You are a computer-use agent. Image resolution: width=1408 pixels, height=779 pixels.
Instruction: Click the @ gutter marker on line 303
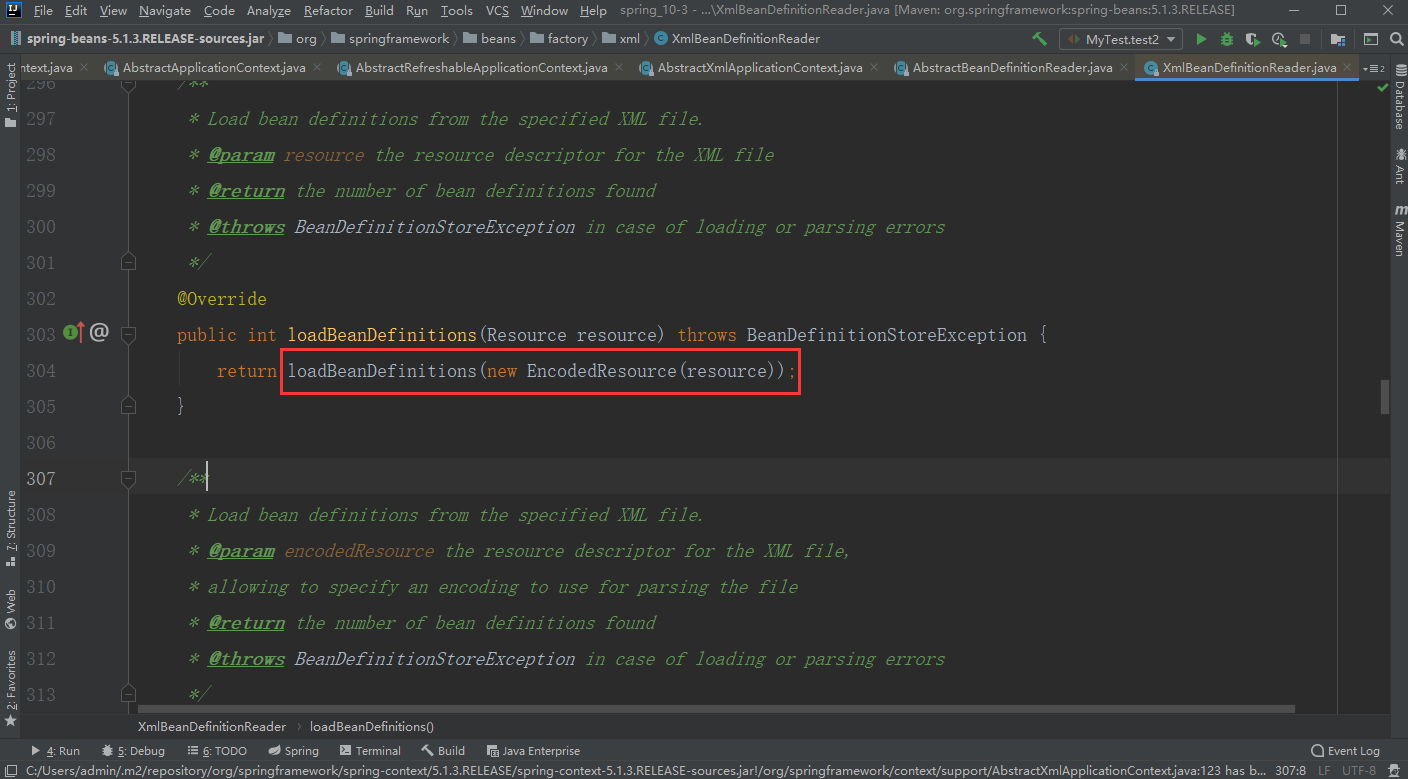coord(99,333)
